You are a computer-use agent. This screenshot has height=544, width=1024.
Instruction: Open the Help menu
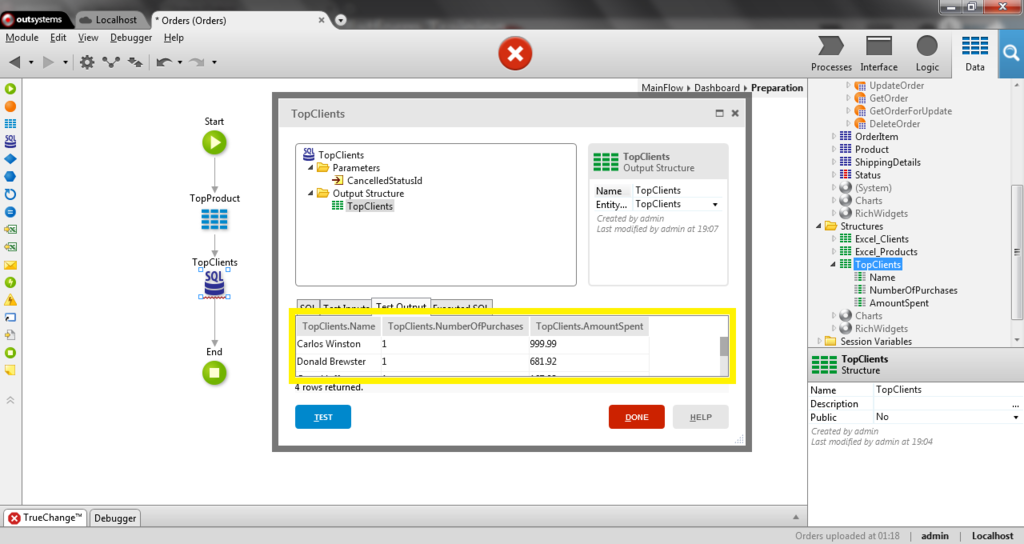tap(174, 38)
